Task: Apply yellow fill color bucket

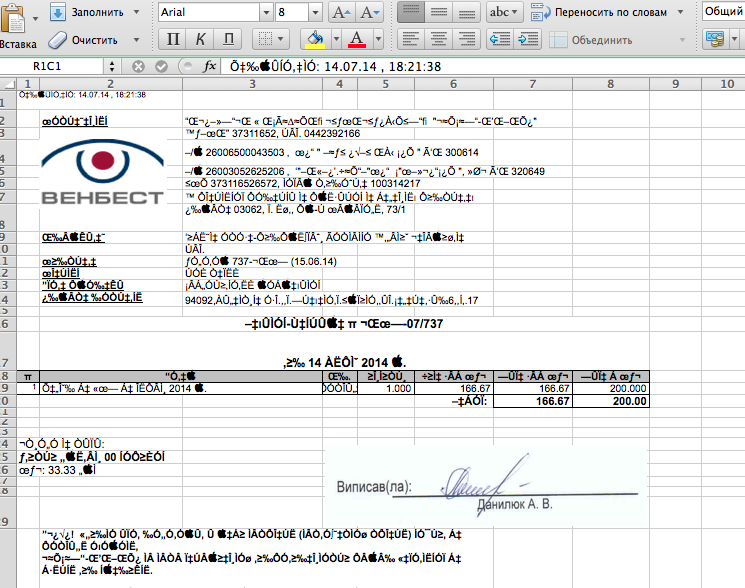Action: click(x=315, y=39)
